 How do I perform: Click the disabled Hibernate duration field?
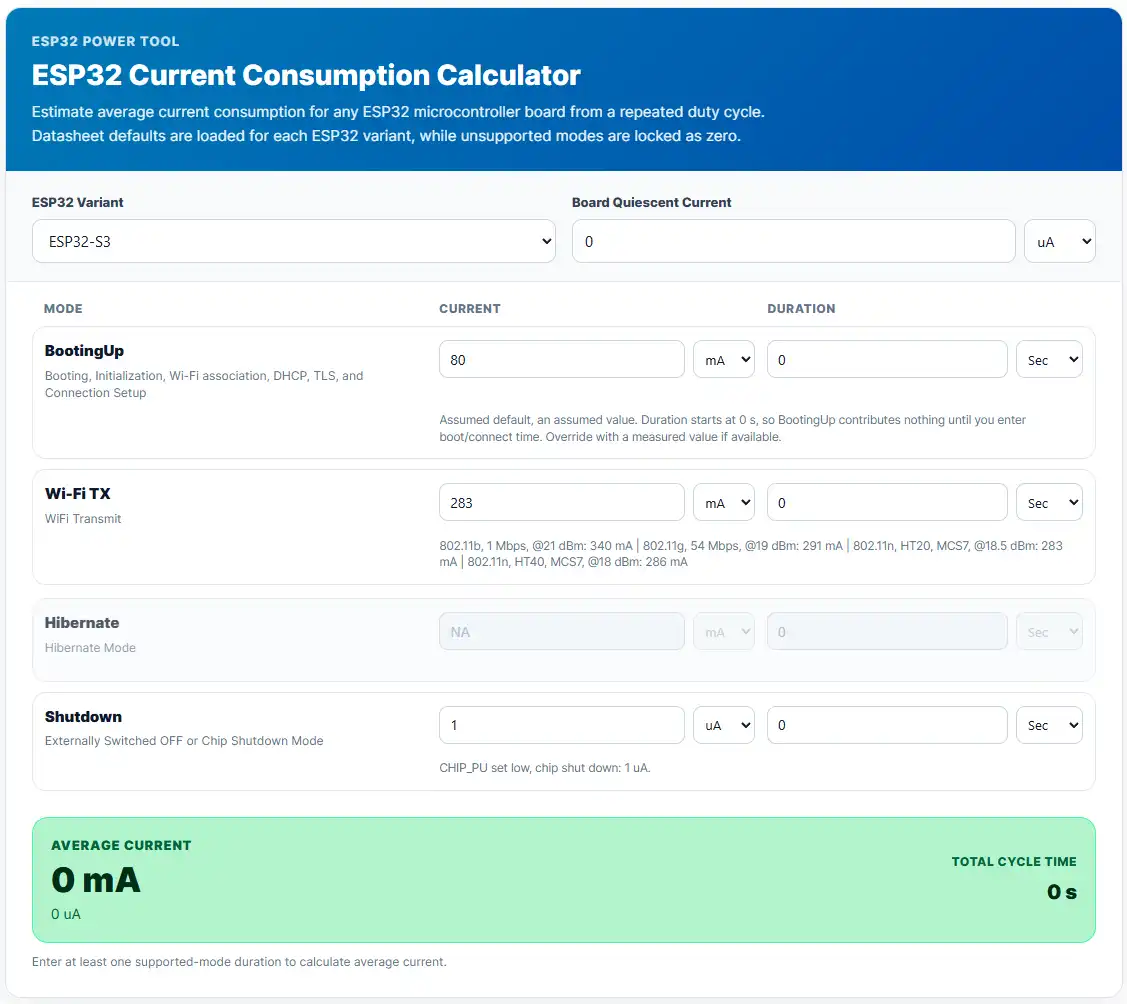tap(887, 632)
